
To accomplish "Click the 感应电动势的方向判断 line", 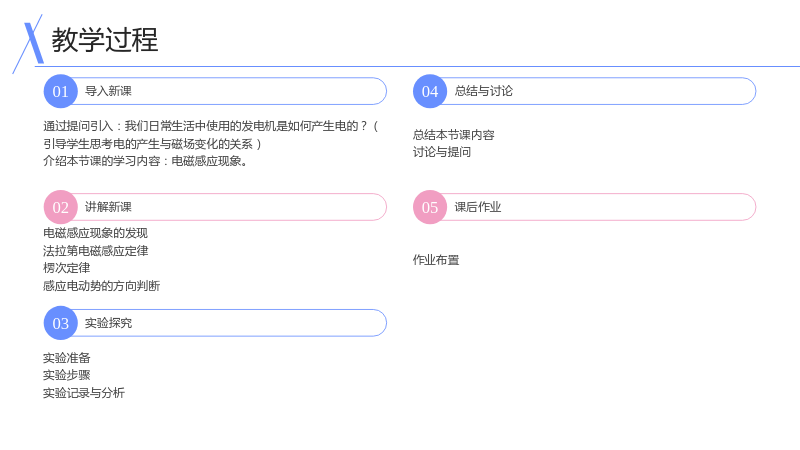I will 102,286.
